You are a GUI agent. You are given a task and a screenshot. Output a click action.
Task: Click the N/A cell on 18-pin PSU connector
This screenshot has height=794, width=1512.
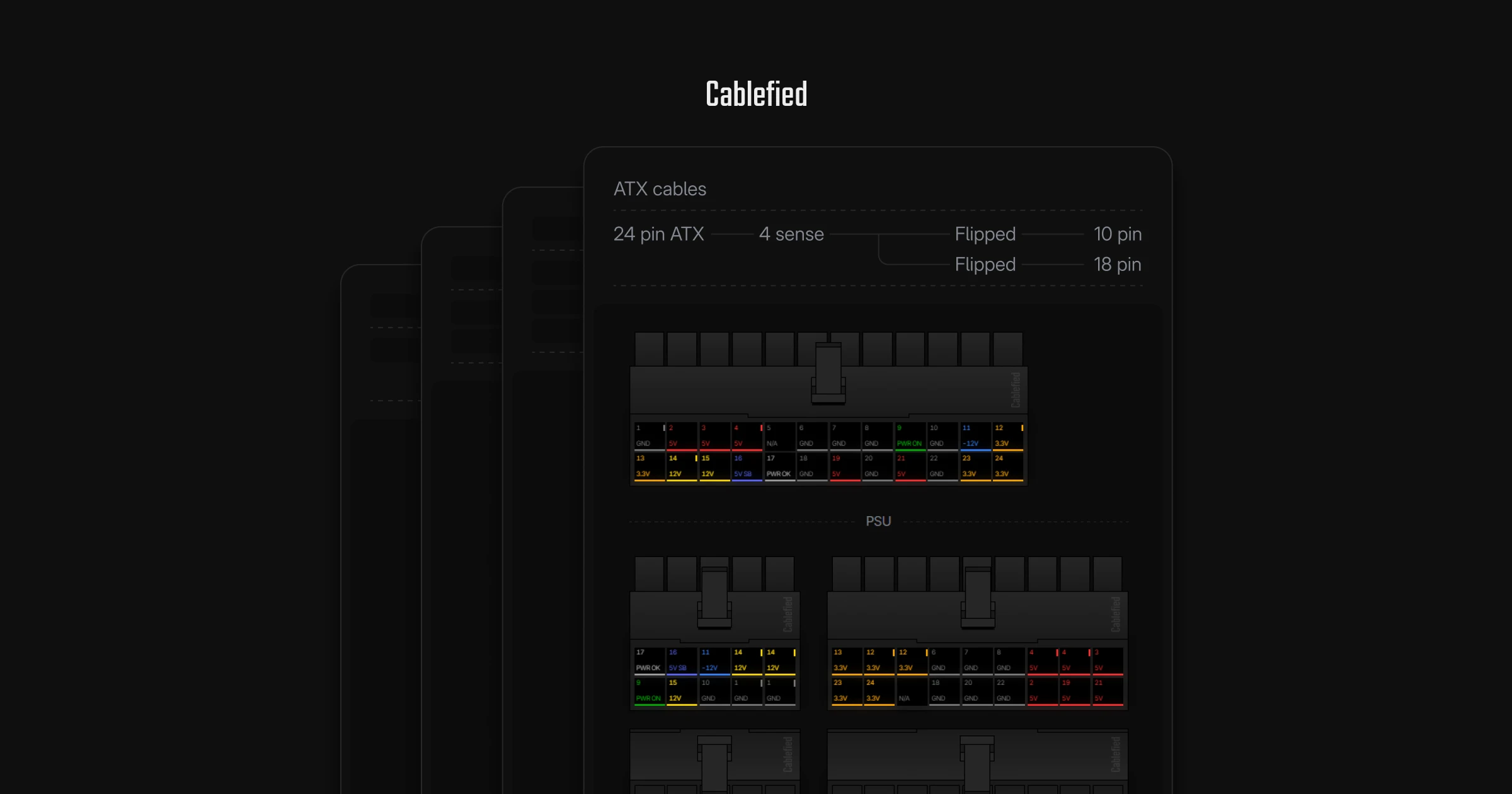click(912, 691)
